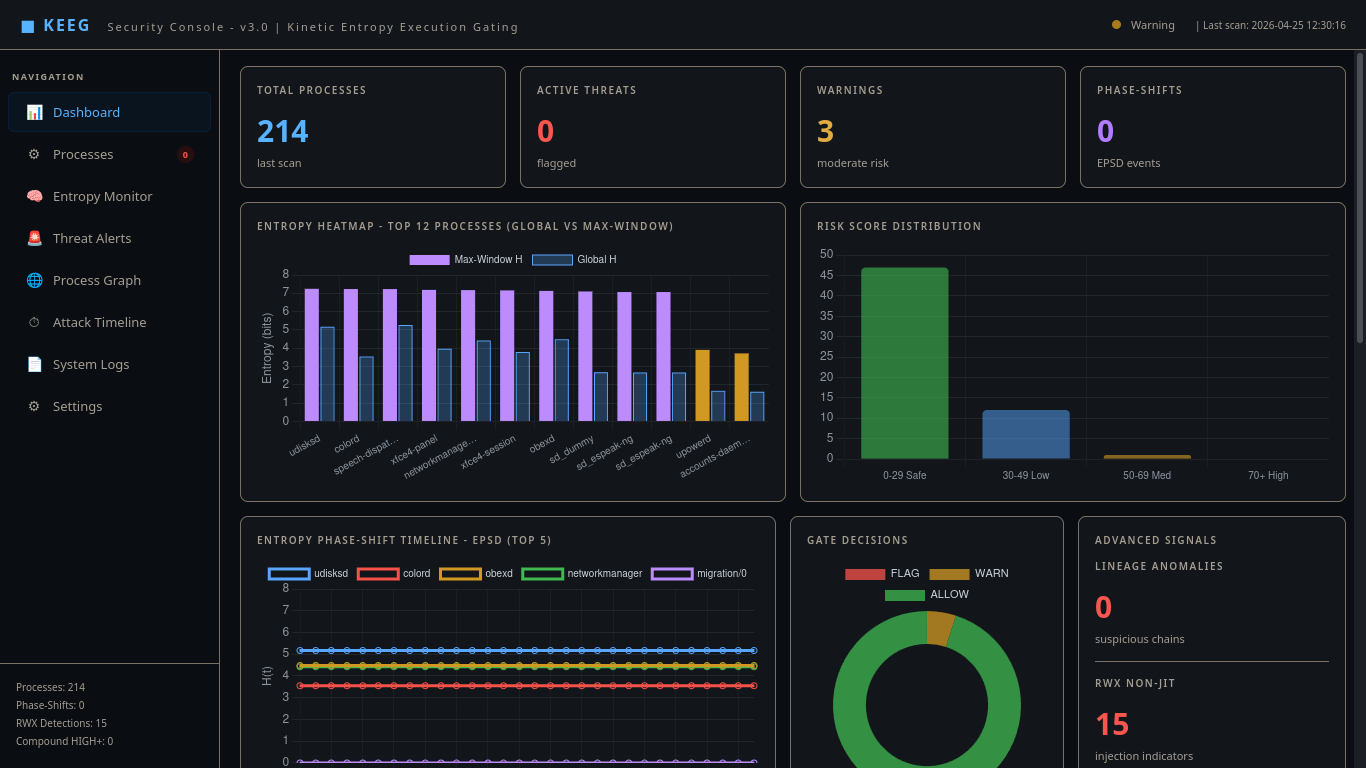The image size is (1366, 768).
Task: Click accounts-daemon orange Max-Window bar
Action: (742, 387)
